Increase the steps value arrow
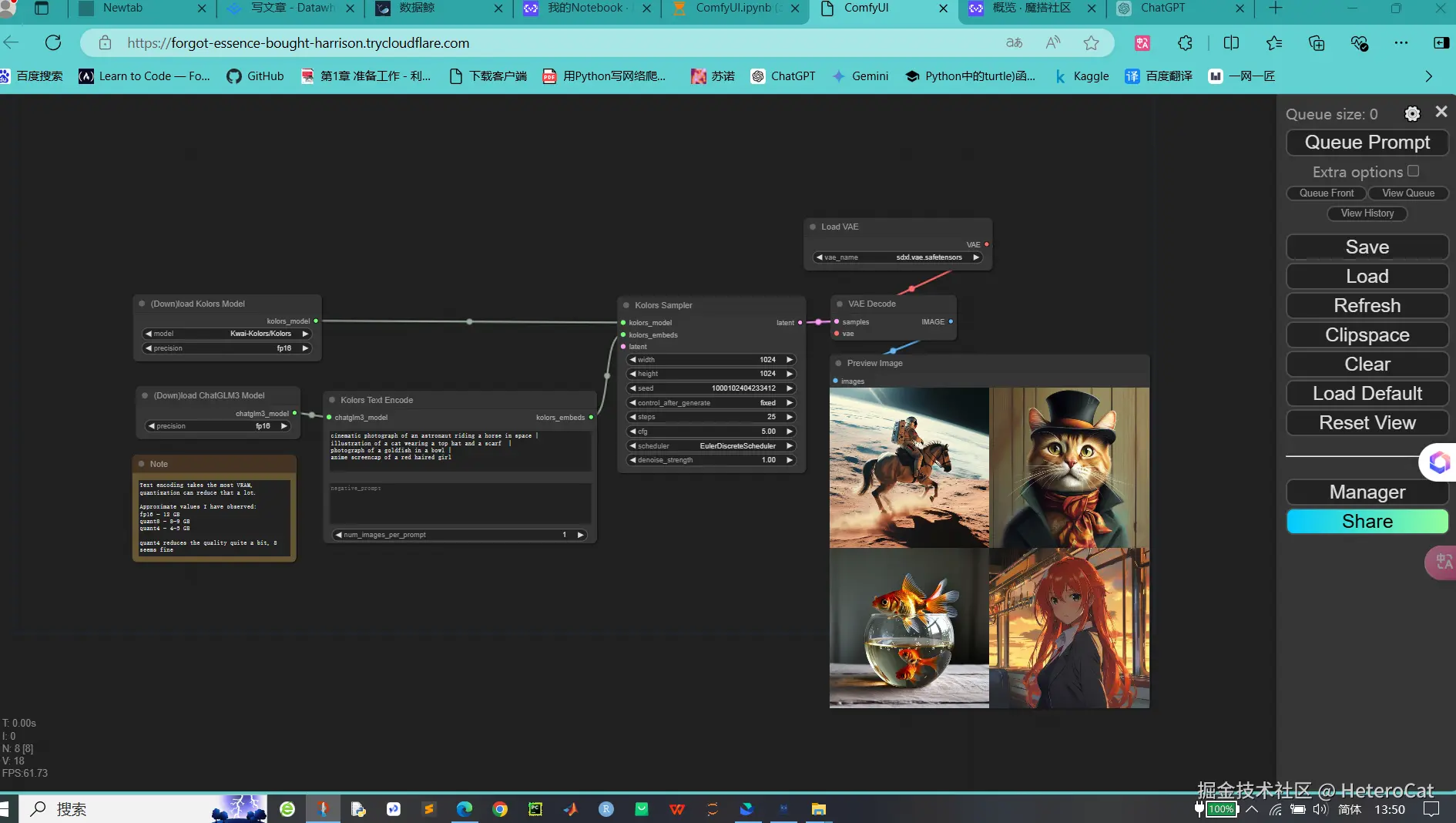The height and width of the screenshot is (823, 1456). pos(790,417)
